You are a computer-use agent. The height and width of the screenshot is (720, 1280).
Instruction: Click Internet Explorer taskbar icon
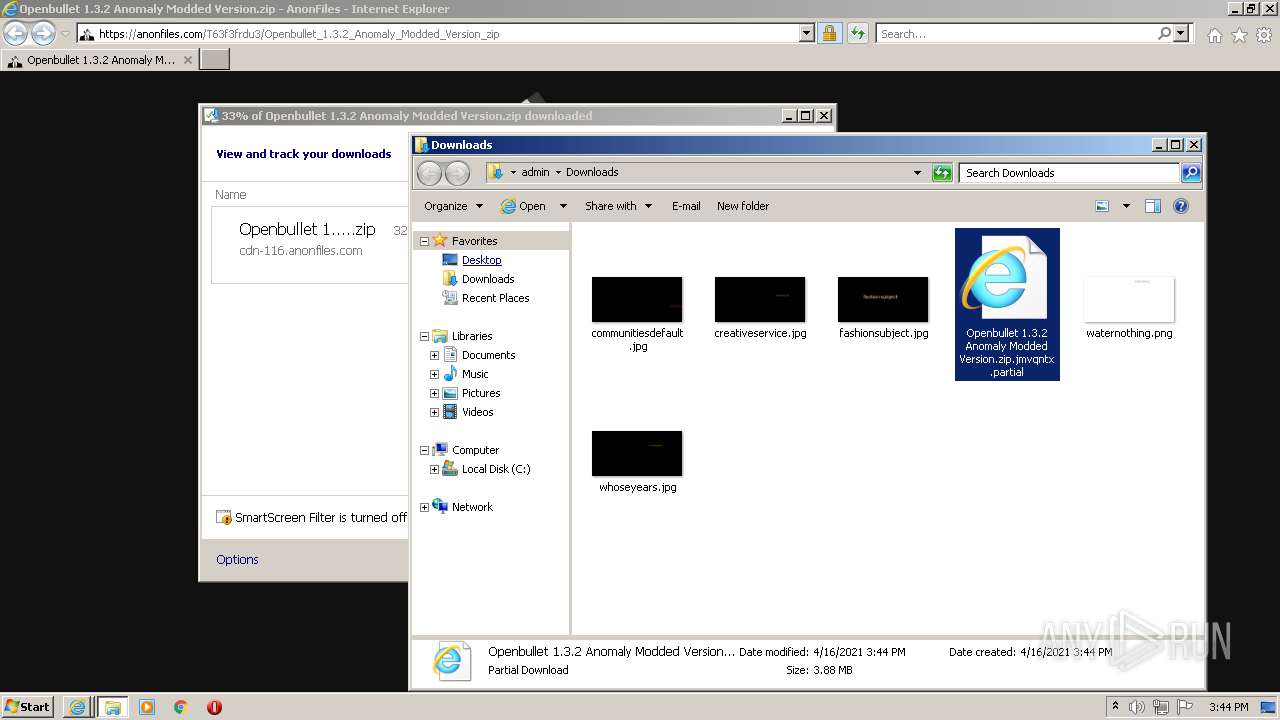tap(77, 707)
